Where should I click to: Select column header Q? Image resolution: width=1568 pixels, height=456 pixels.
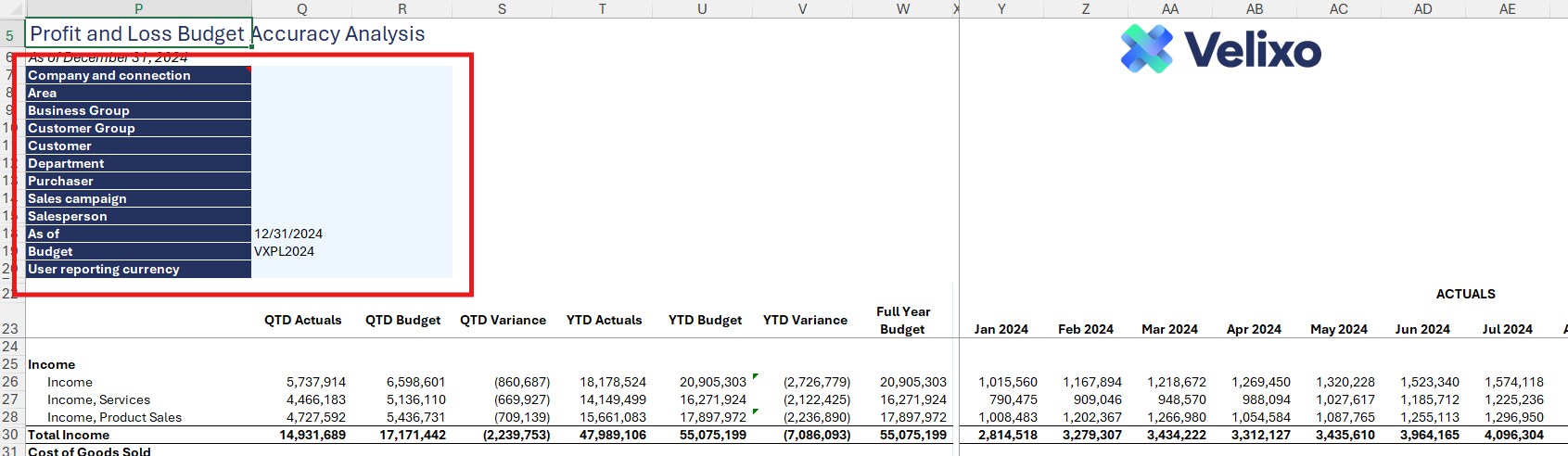point(302,9)
